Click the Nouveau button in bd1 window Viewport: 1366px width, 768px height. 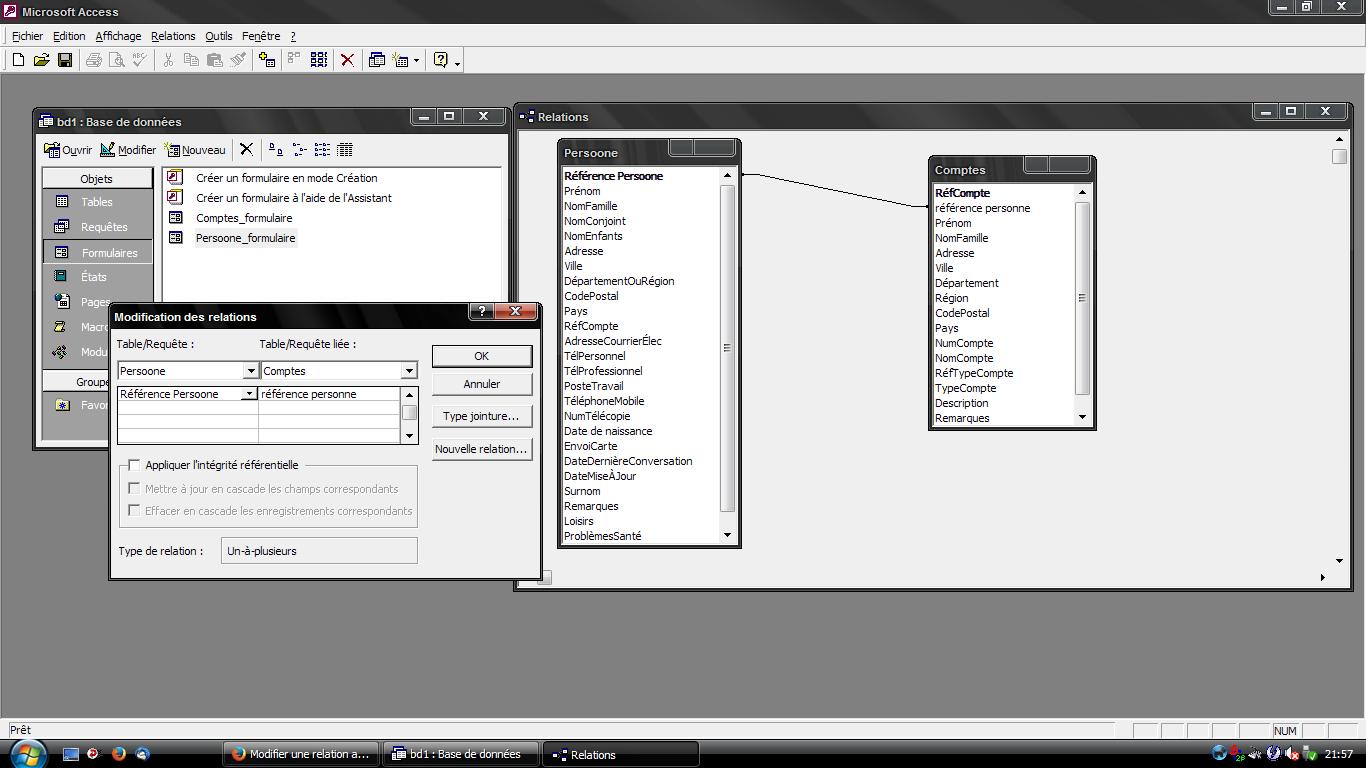[196, 150]
